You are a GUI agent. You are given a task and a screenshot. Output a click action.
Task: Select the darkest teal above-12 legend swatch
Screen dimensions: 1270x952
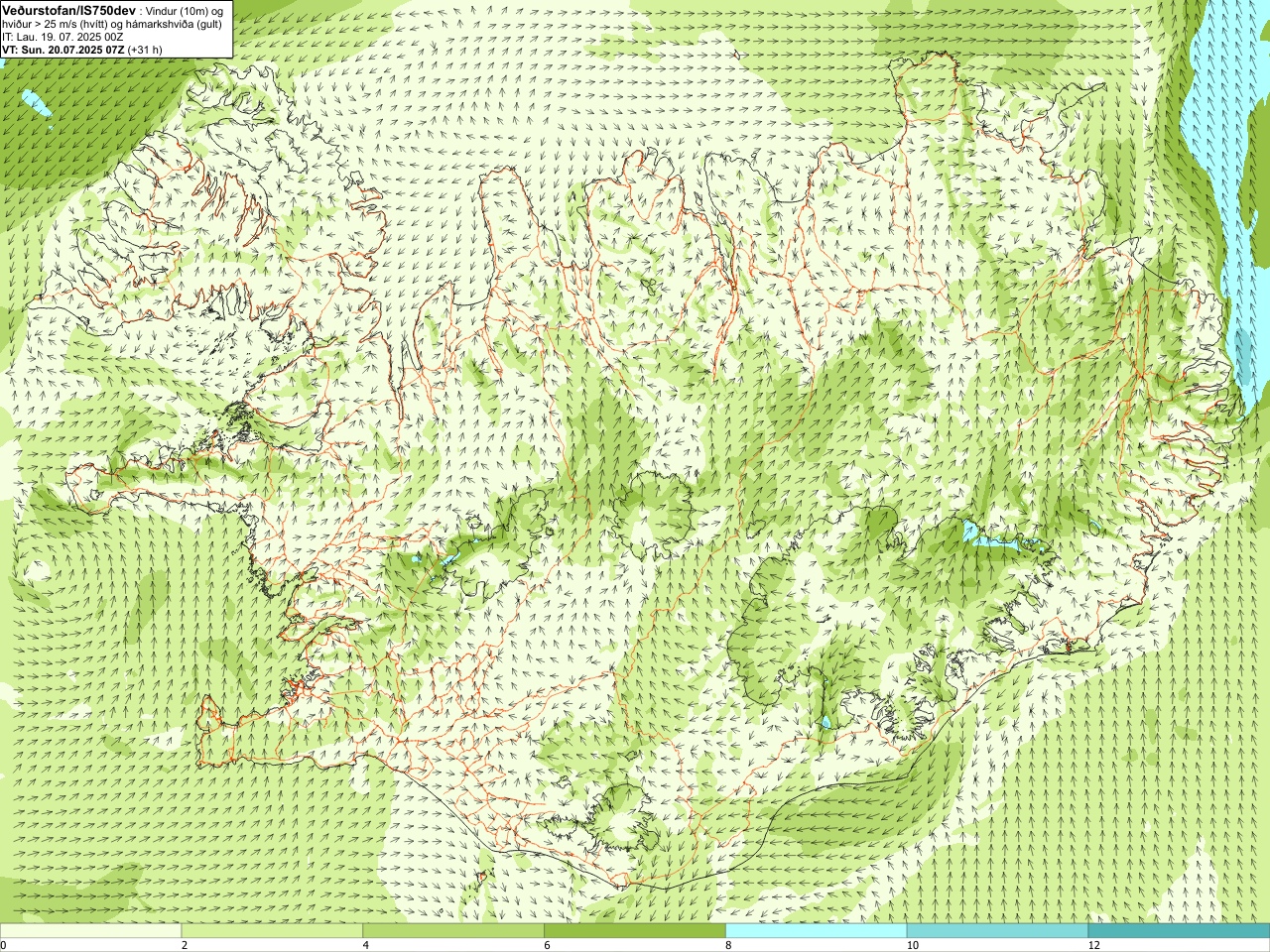pyautogui.click(x=1179, y=931)
